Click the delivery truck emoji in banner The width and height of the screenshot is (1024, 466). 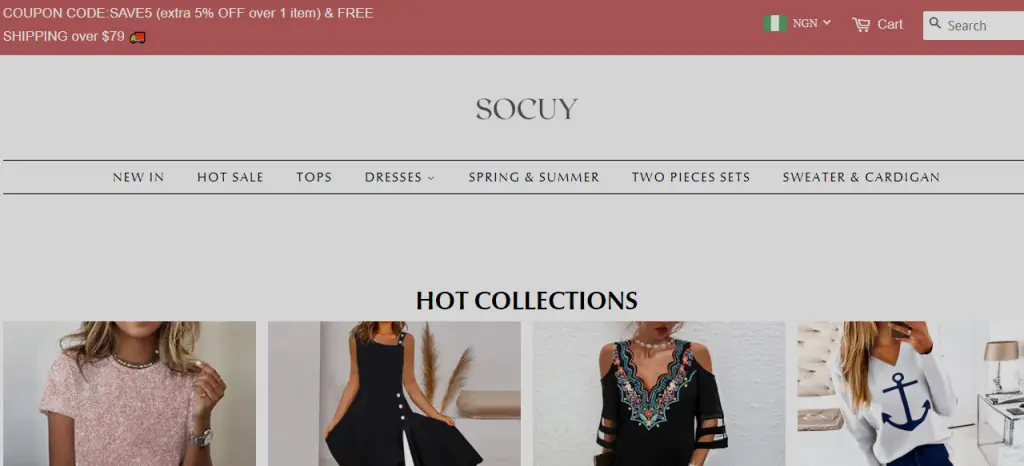[137, 37]
